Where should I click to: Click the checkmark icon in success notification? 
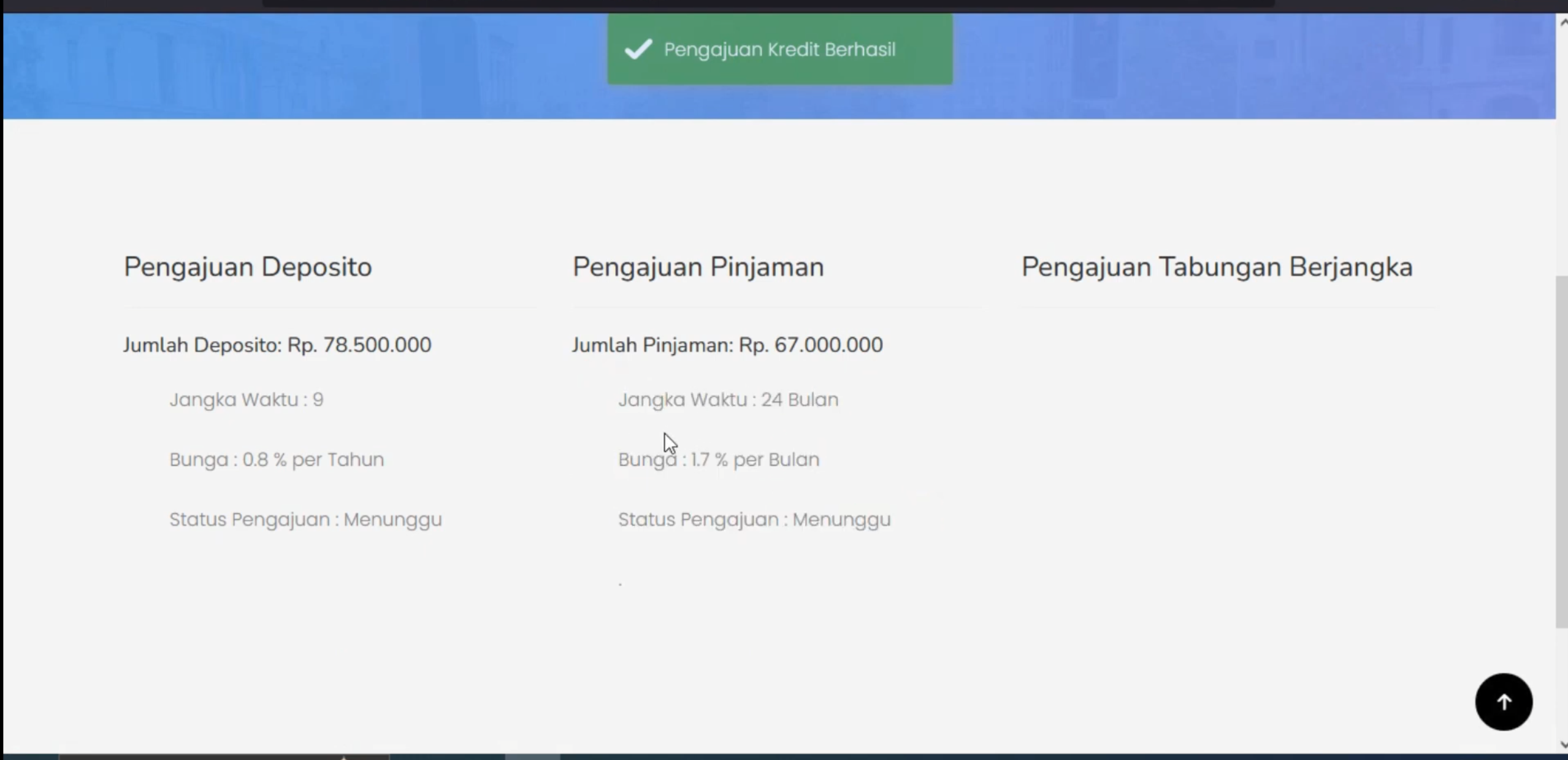tap(638, 49)
